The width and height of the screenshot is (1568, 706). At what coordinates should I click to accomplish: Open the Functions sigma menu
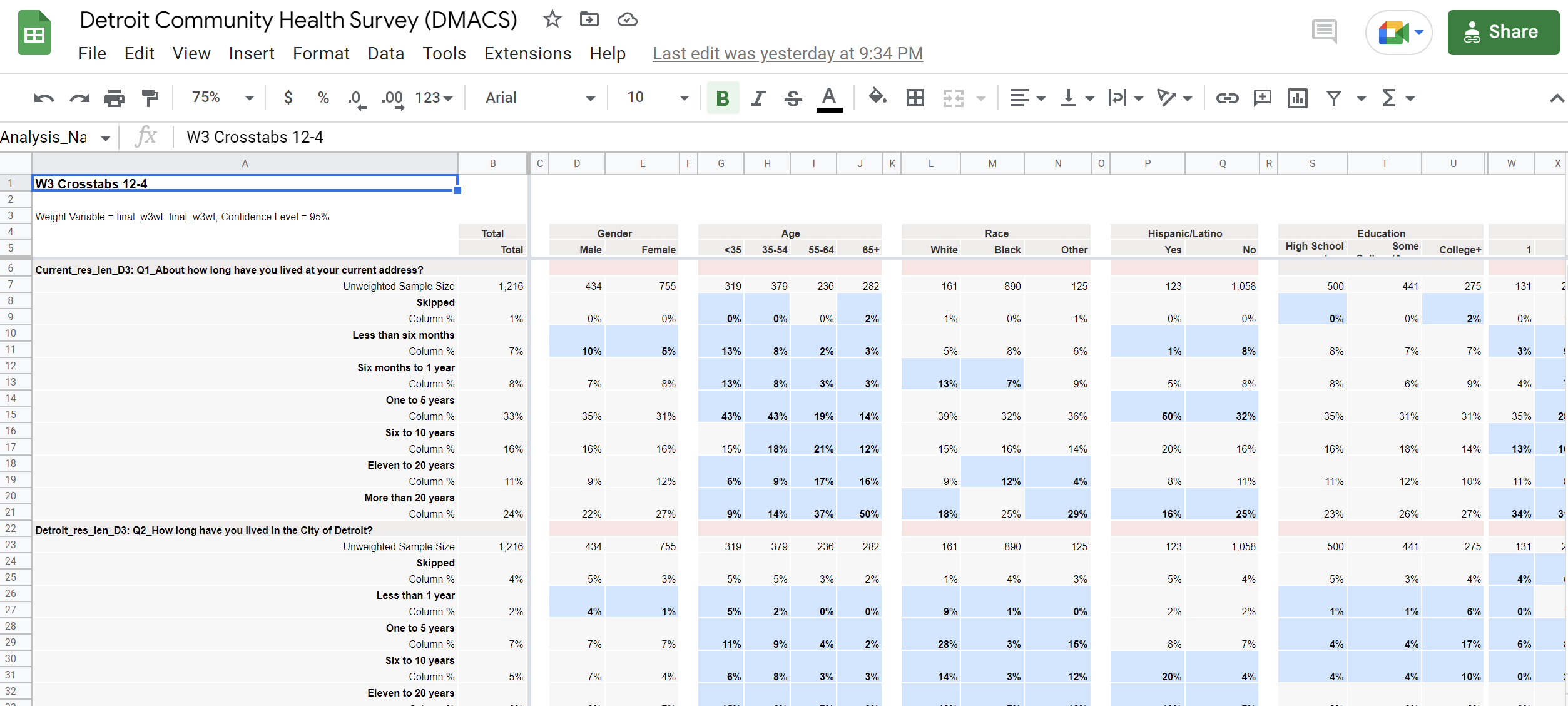pos(1389,98)
